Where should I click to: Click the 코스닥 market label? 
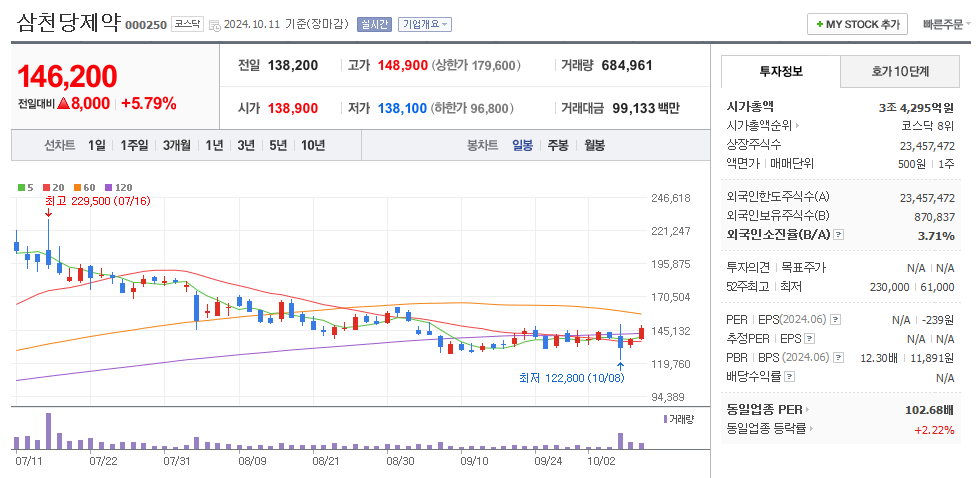[x=187, y=24]
